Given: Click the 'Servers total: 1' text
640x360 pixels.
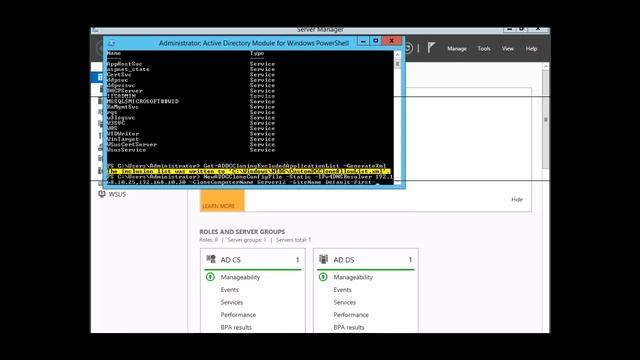Looking at the screenshot, I should 293,240.
